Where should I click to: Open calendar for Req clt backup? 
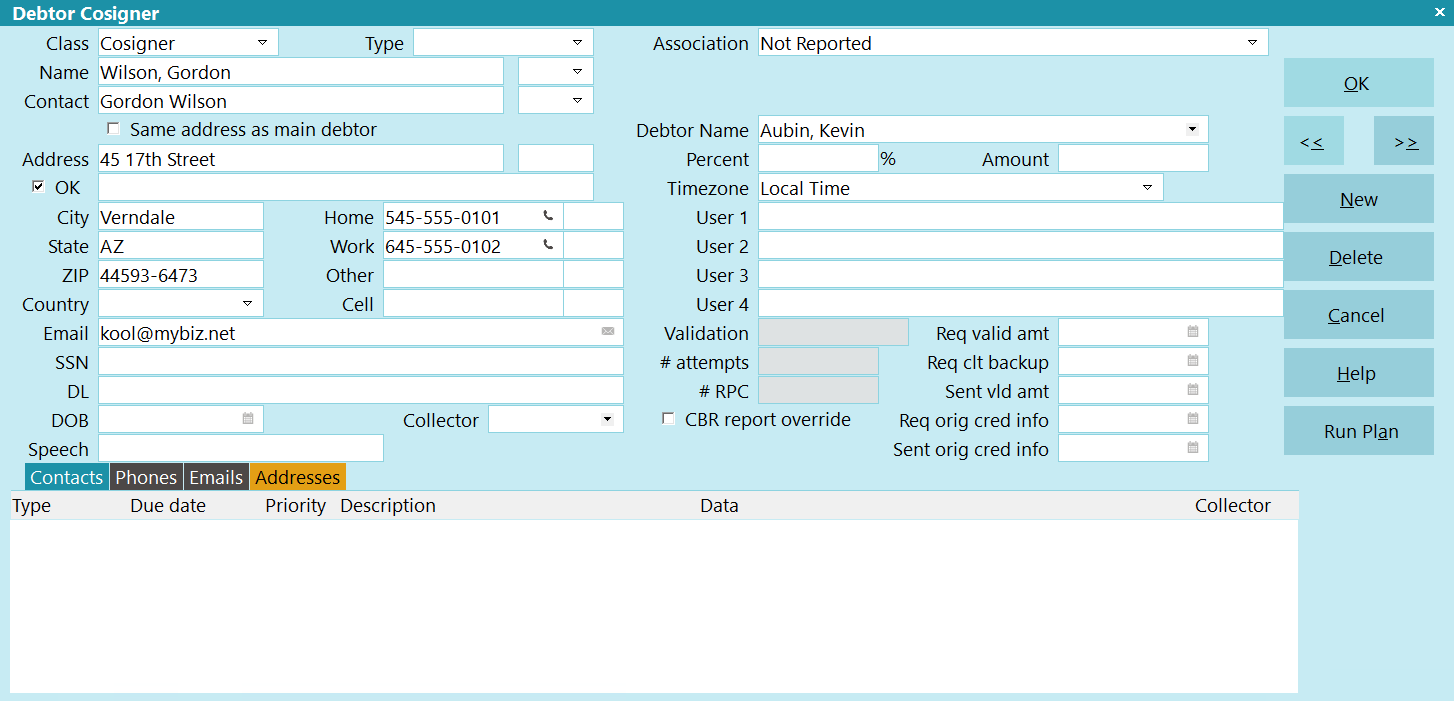pyautogui.click(x=1193, y=361)
